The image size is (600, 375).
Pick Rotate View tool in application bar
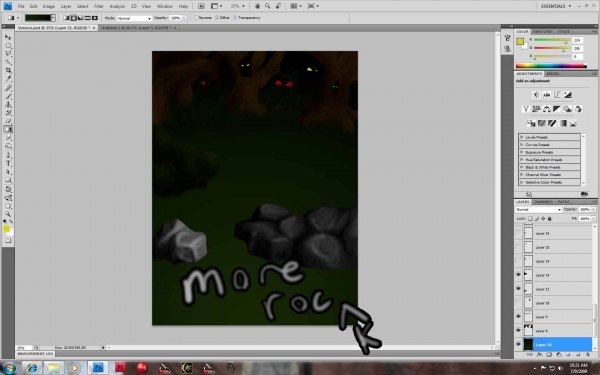[278, 6]
